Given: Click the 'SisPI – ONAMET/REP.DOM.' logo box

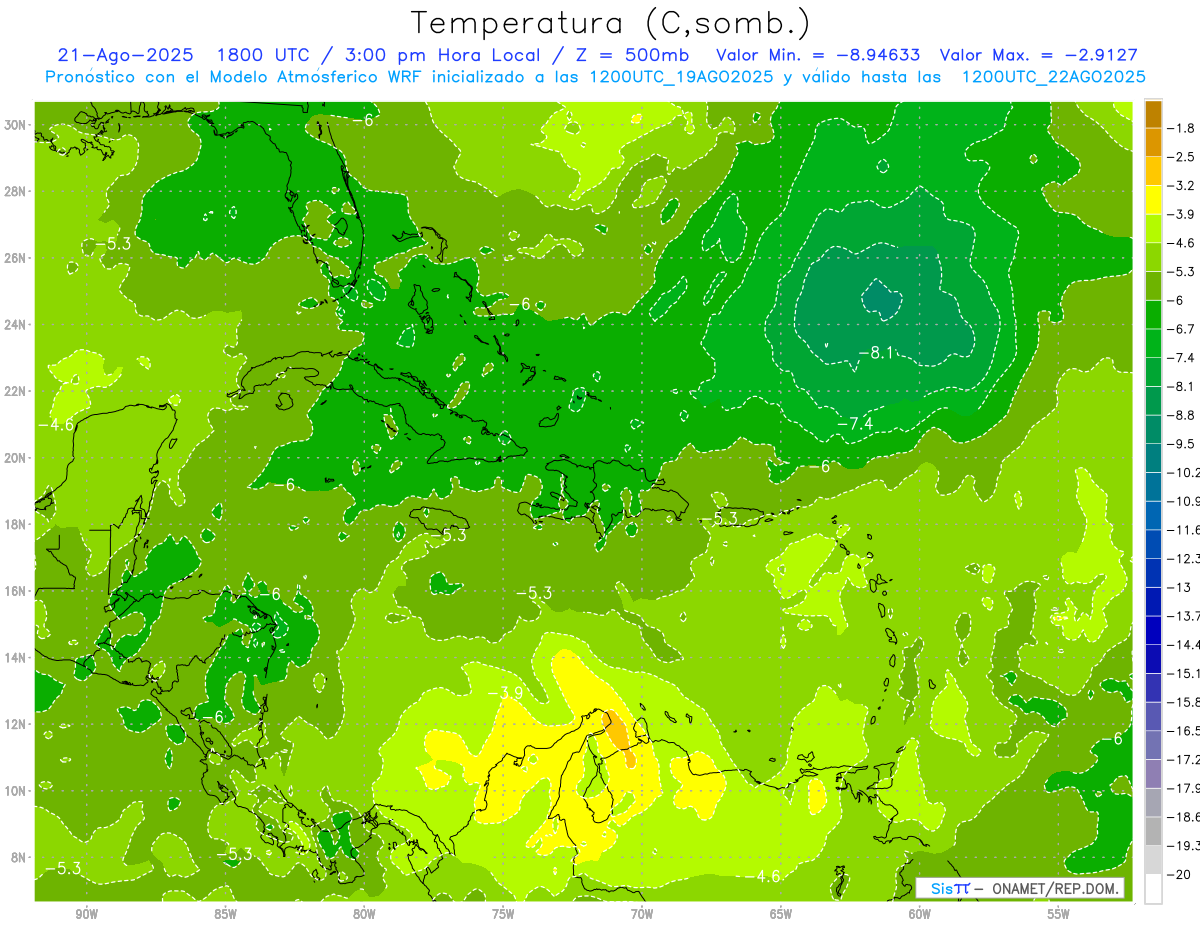Looking at the screenshot, I should [1019, 888].
